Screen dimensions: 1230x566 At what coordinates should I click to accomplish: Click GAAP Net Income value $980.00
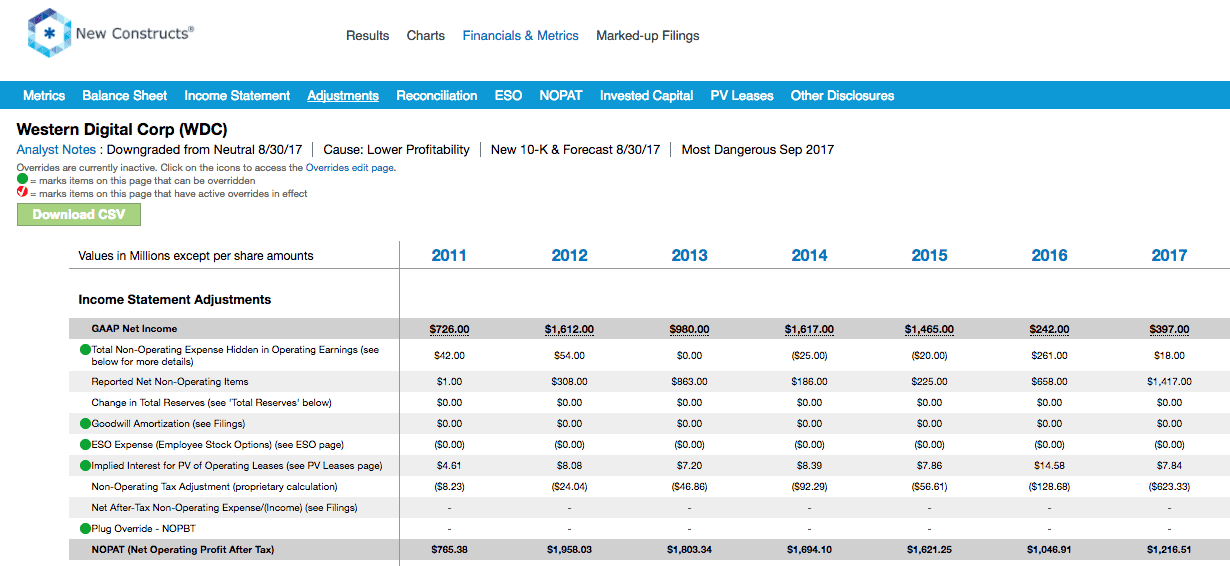(689, 329)
